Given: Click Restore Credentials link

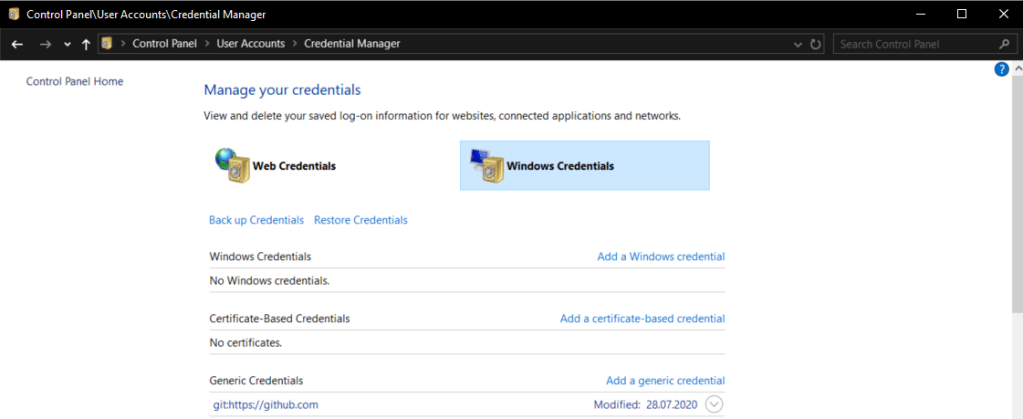Looking at the screenshot, I should tap(360, 220).
